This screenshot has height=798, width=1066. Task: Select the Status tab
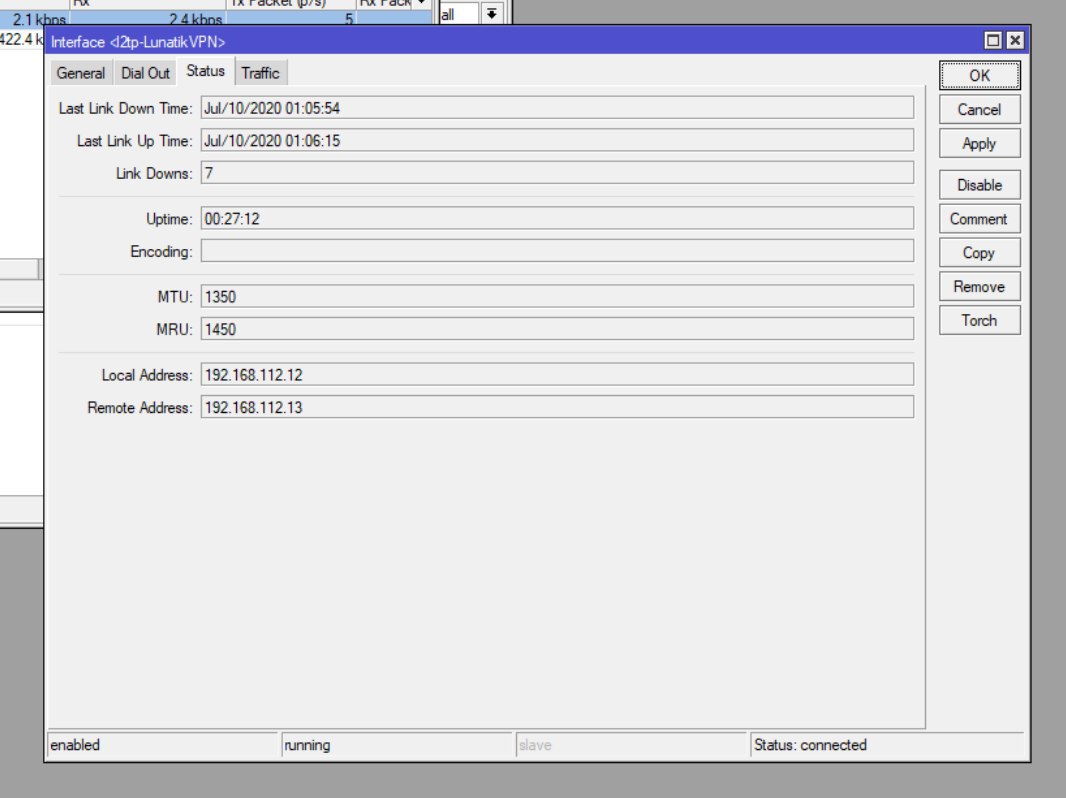[x=205, y=71]
